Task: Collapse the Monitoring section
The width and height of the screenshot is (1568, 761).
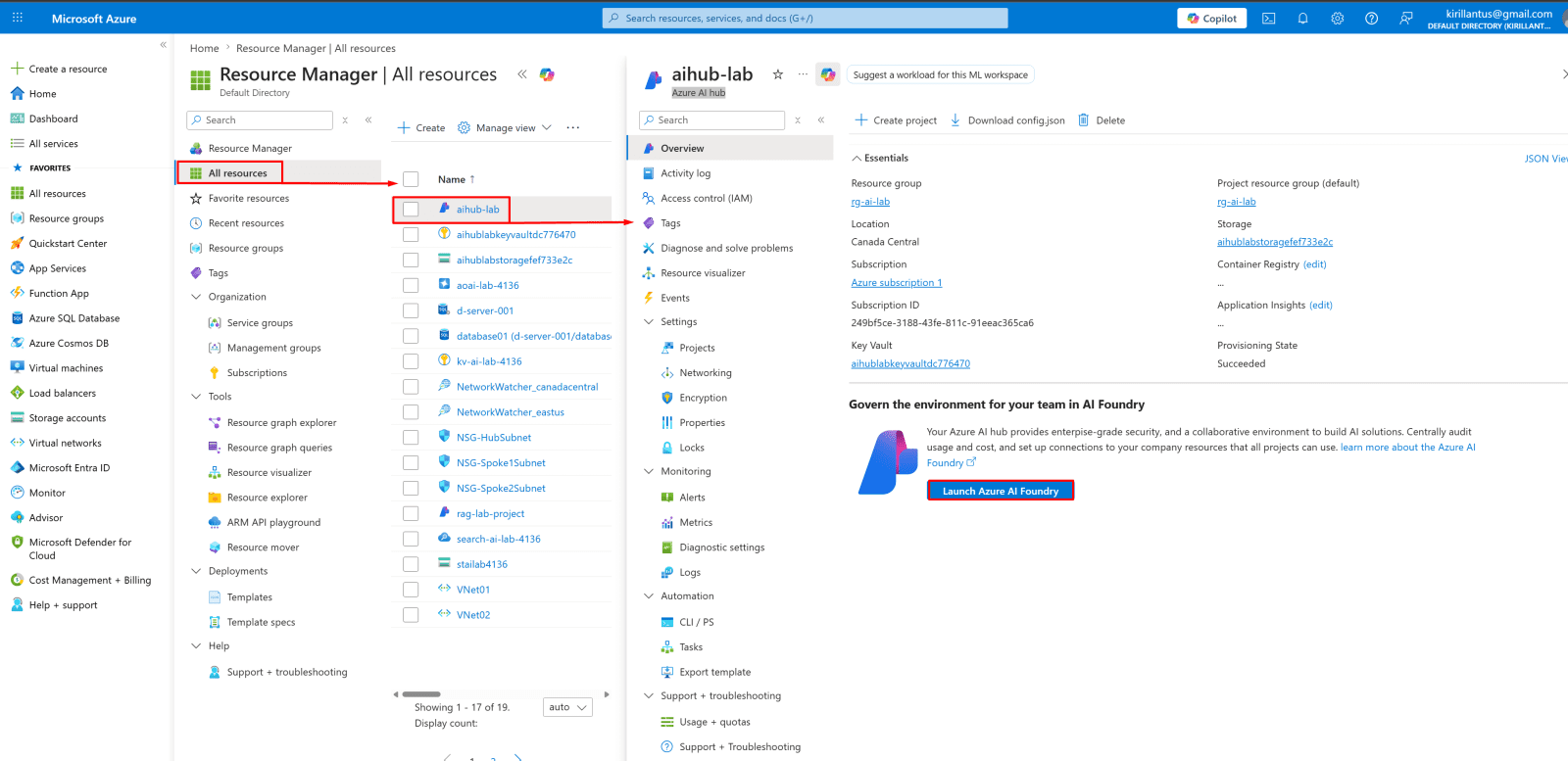Action: click(648, 471)
